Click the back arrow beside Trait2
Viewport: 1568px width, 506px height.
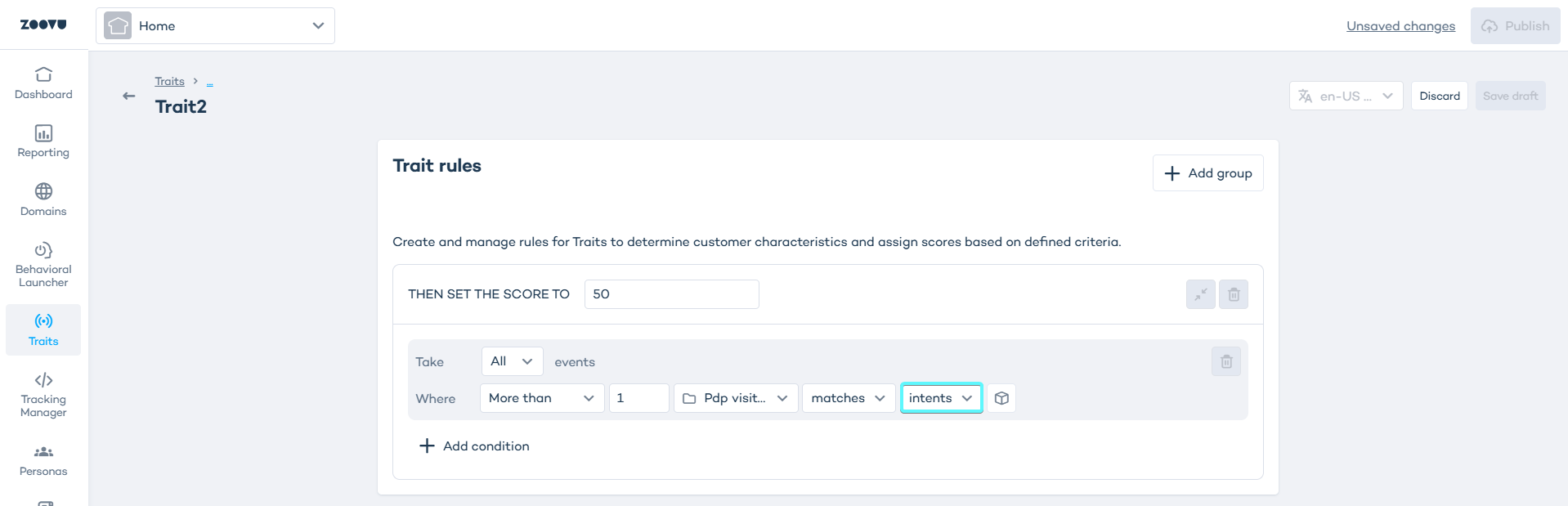[x=128, y=96]
